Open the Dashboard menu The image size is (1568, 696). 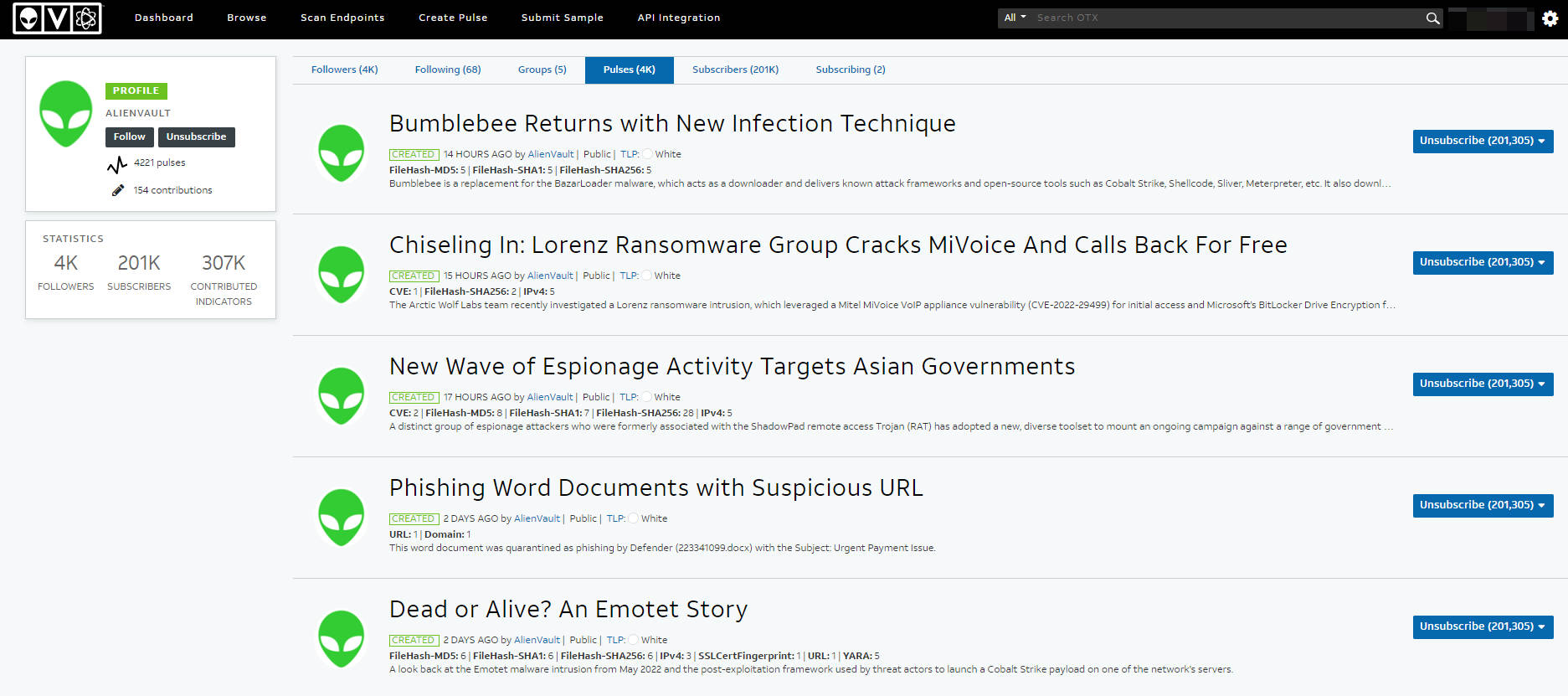164,18
